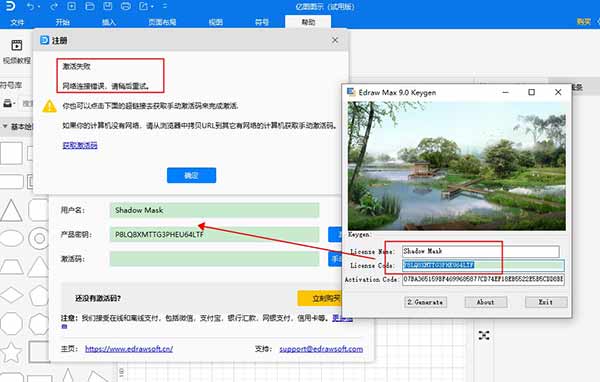Select the pentagon shape in the library
The width and height of the screenshot is (600, 382).
click(39, 295)
